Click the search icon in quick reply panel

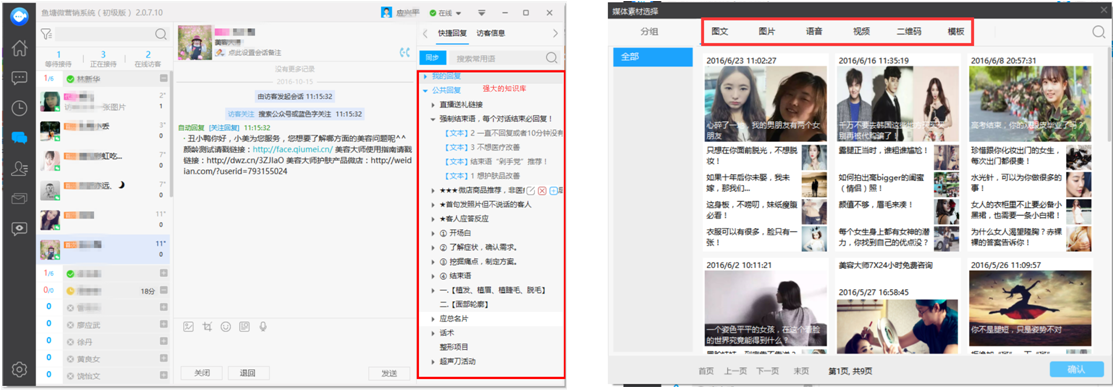(551, 58)
